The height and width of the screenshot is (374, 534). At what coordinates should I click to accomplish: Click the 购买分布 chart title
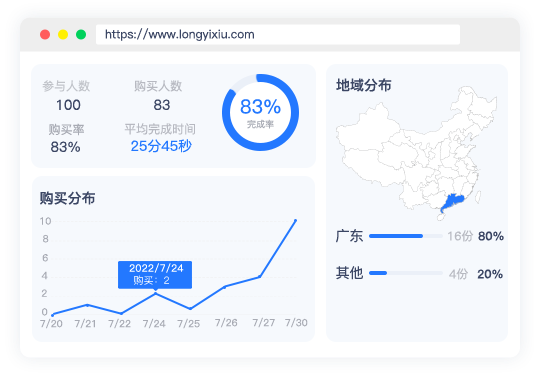click(x=67, y=198)
